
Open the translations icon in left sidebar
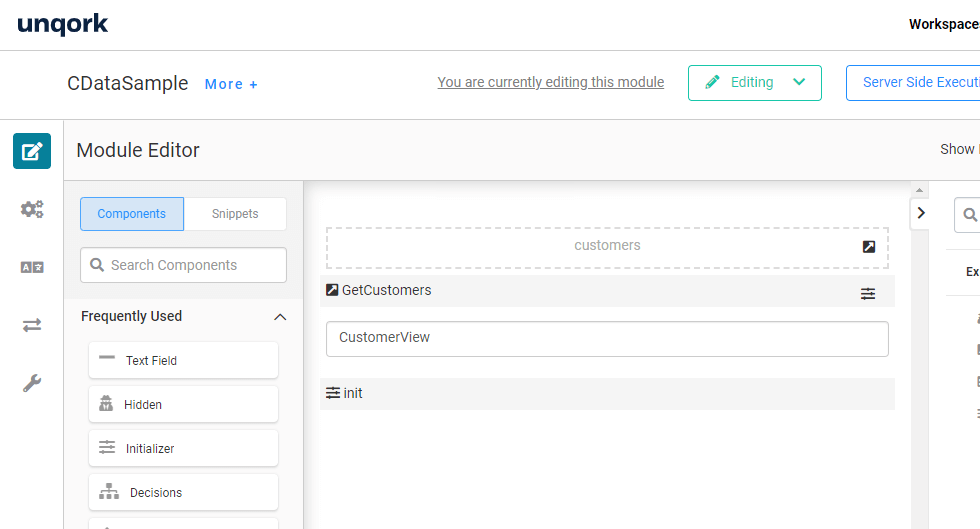tap(32, 267)
